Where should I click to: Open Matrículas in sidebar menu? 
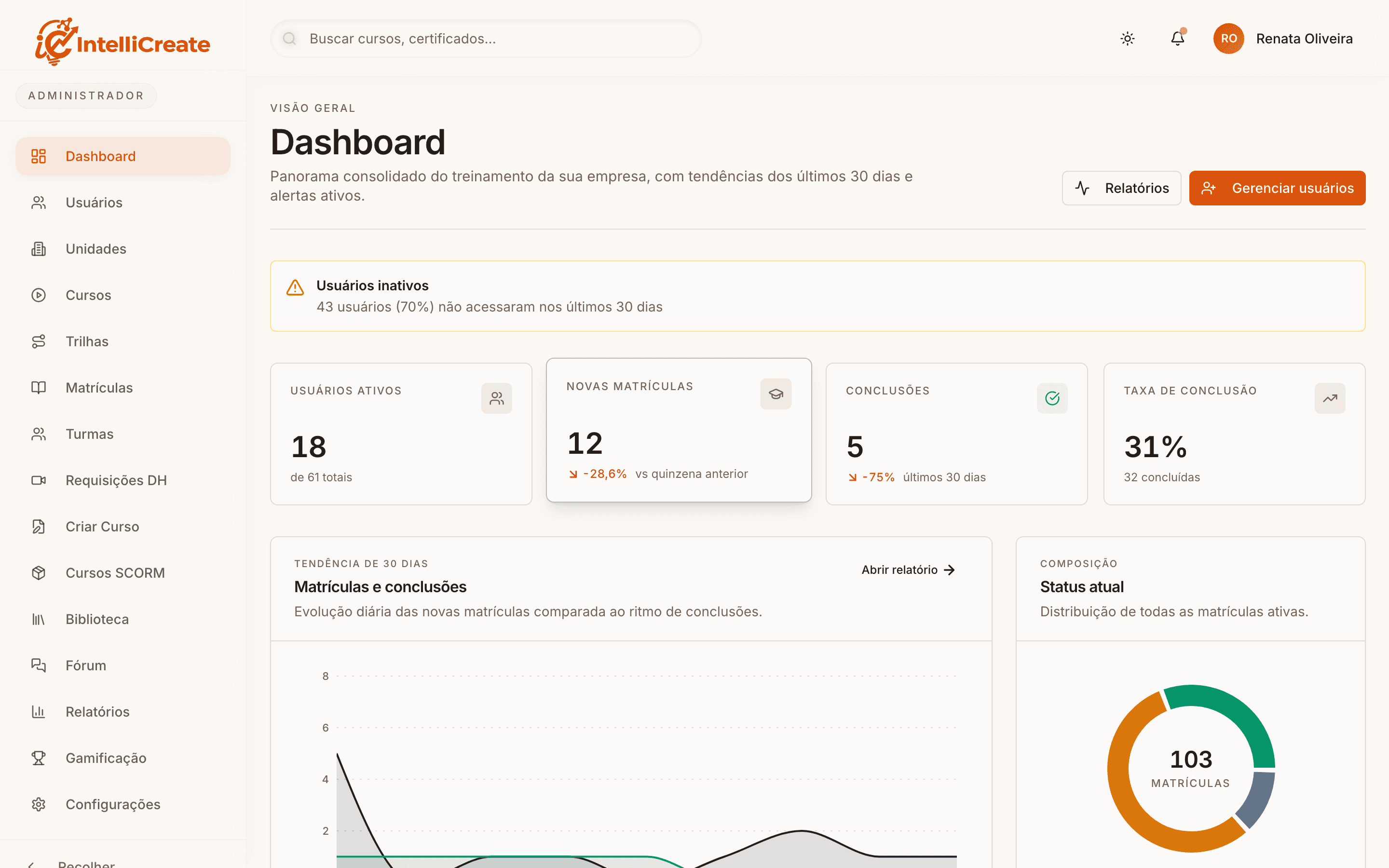pos(123,388)
